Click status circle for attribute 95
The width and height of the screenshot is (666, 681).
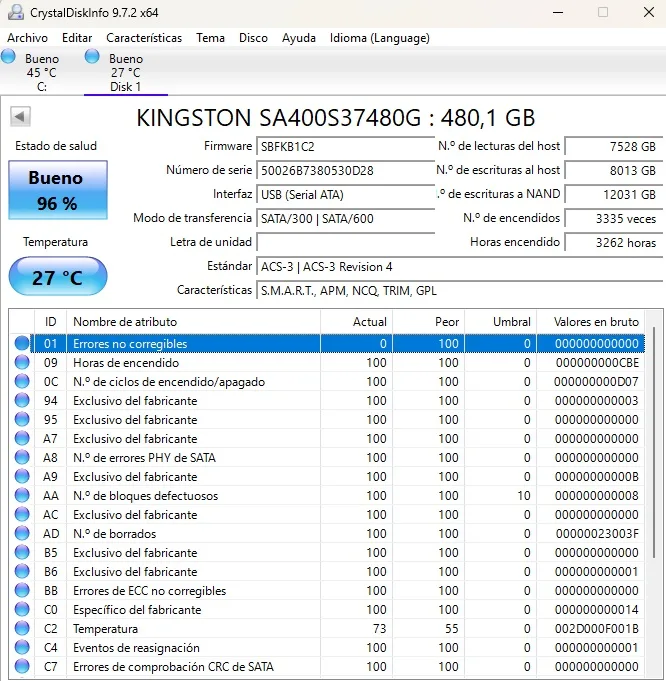coord(22,420)
